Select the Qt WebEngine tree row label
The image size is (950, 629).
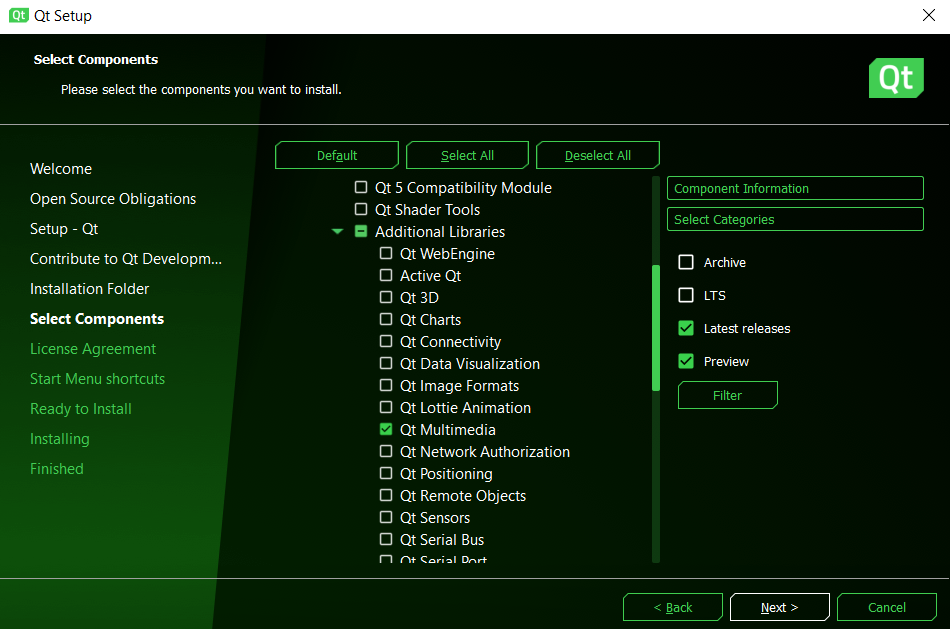coord(447,254)
